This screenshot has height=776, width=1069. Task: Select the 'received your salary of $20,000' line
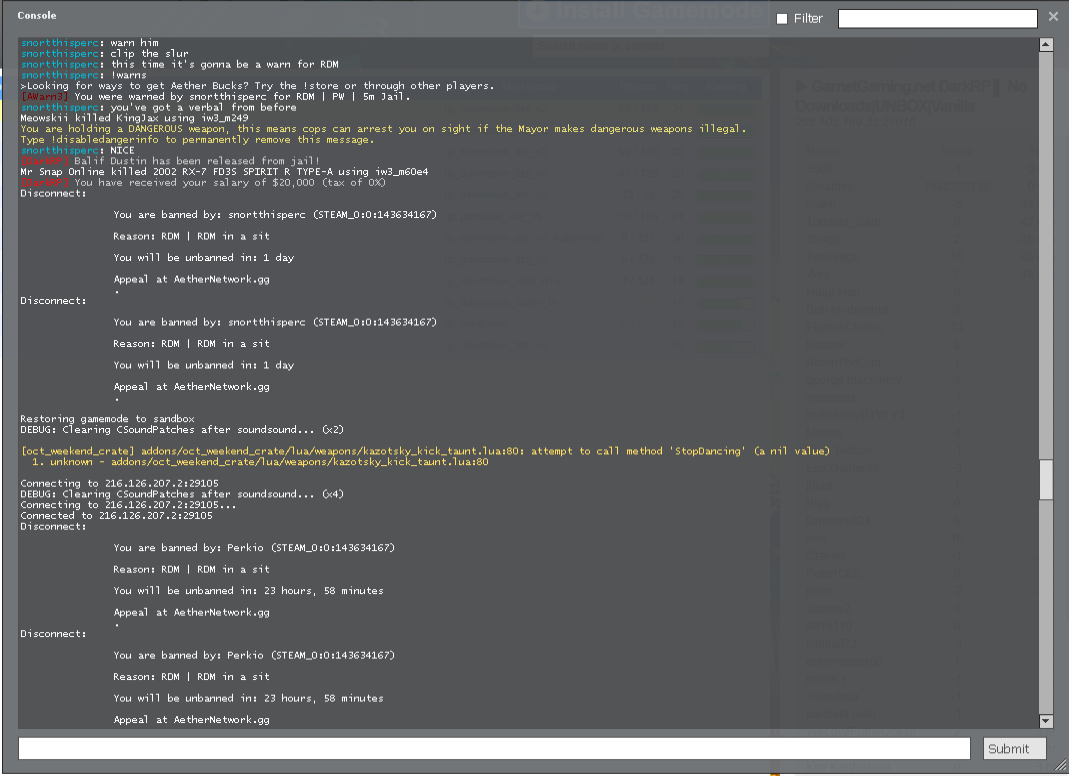pos(203,182)
